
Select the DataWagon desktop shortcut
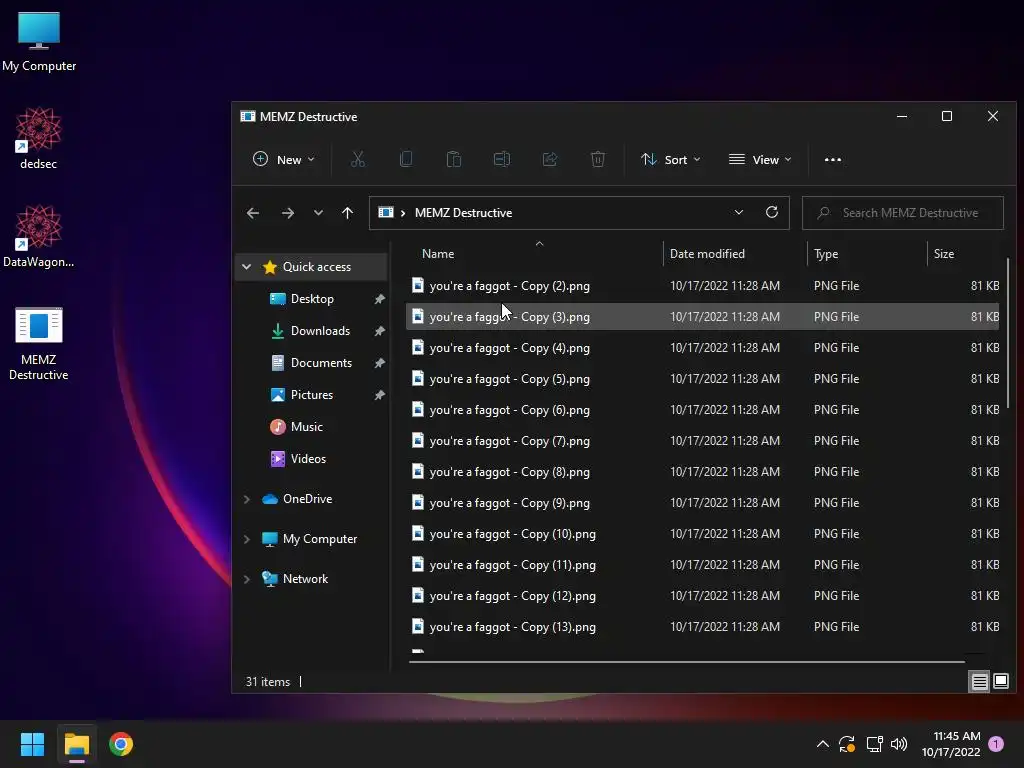pyautogui.click(x=39, y=236)
